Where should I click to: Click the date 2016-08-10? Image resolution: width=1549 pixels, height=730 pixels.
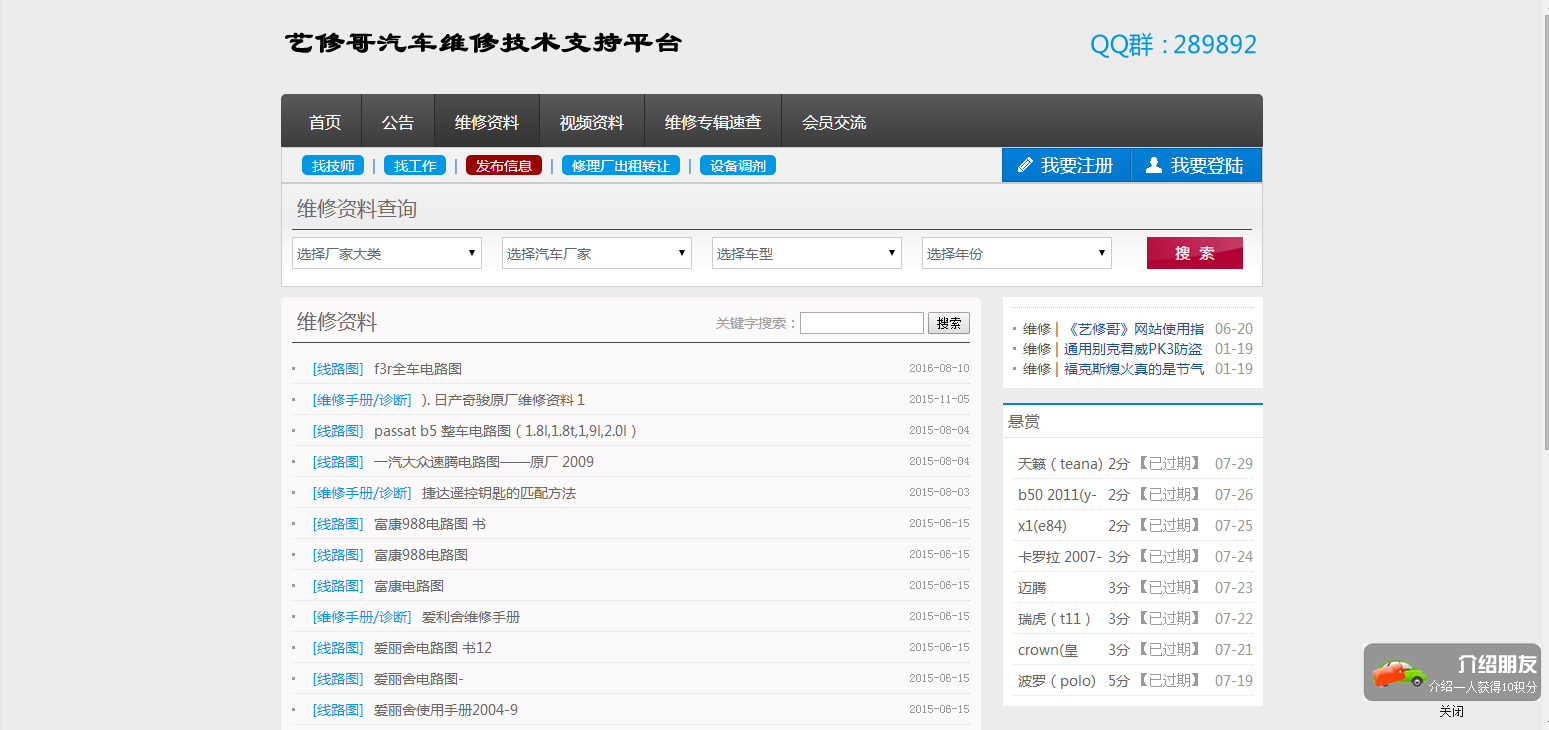(939, 368)
